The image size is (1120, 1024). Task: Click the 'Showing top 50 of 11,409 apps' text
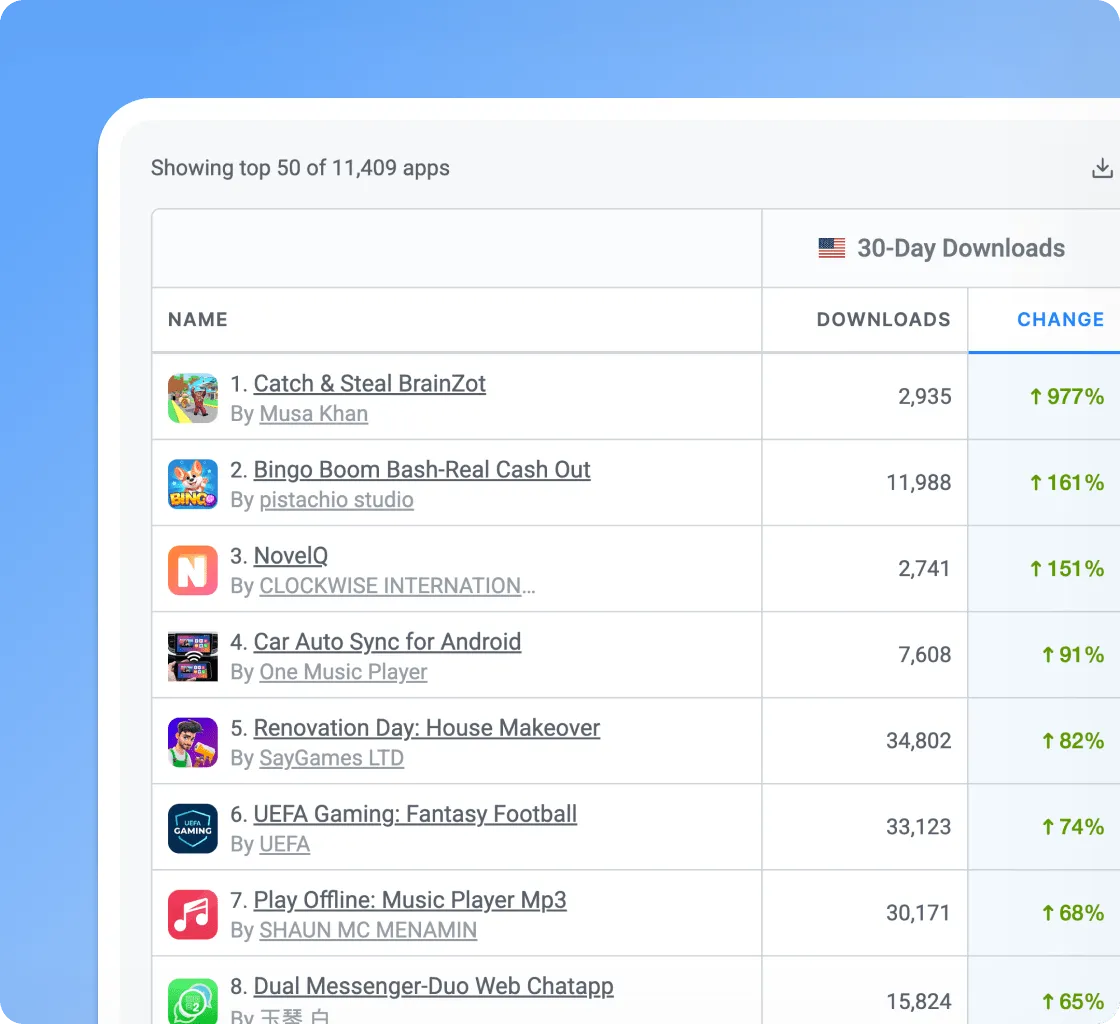coord(300,168)
